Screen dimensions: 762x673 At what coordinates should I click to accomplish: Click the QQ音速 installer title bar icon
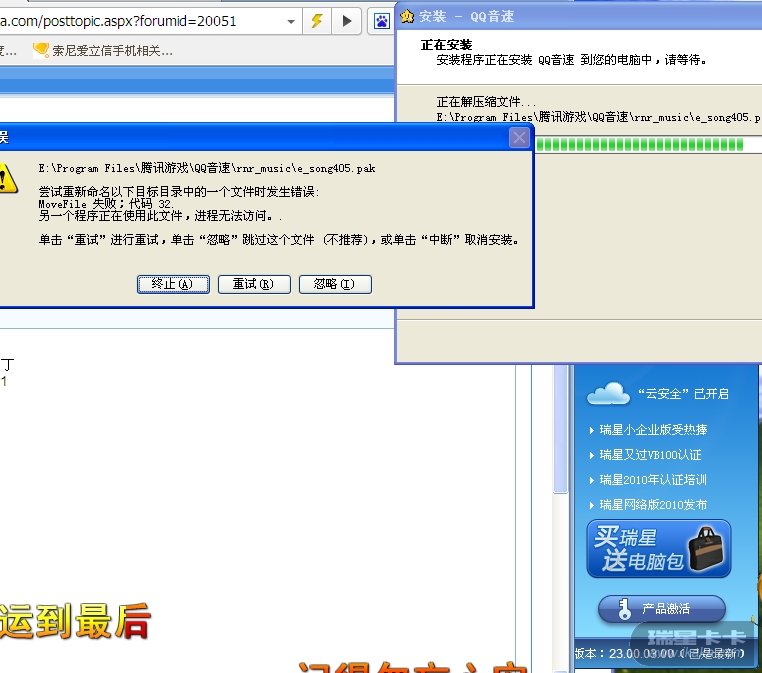[x=407, y=17]
